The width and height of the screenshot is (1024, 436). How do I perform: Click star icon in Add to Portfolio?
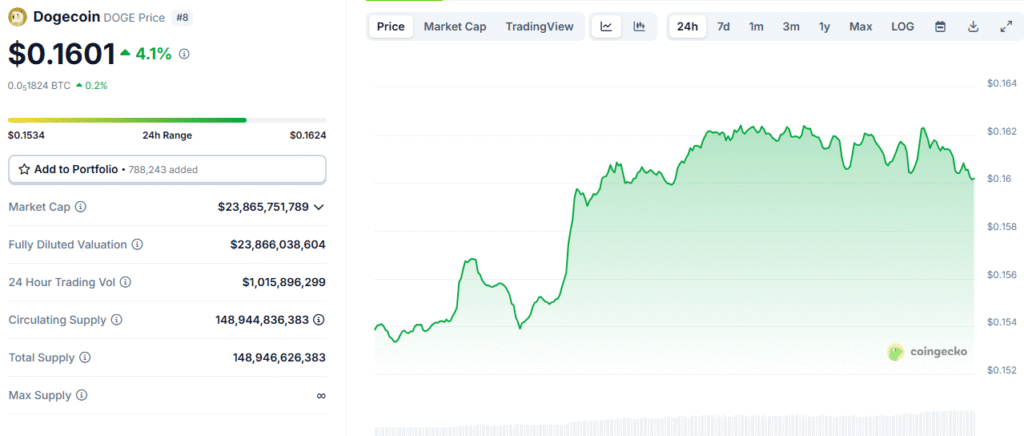pyautogui.click(x=24, y=169)
